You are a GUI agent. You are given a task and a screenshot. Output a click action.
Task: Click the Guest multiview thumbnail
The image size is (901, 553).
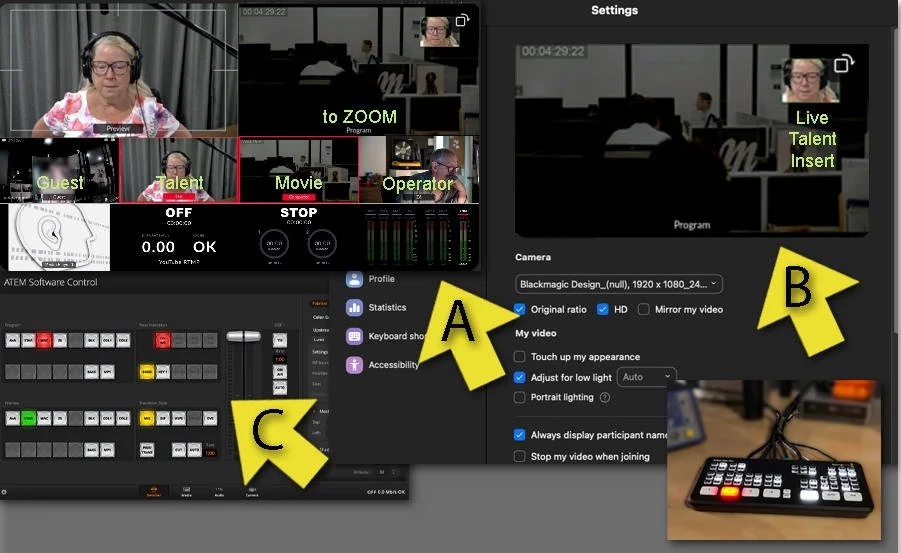coord(60,170)
